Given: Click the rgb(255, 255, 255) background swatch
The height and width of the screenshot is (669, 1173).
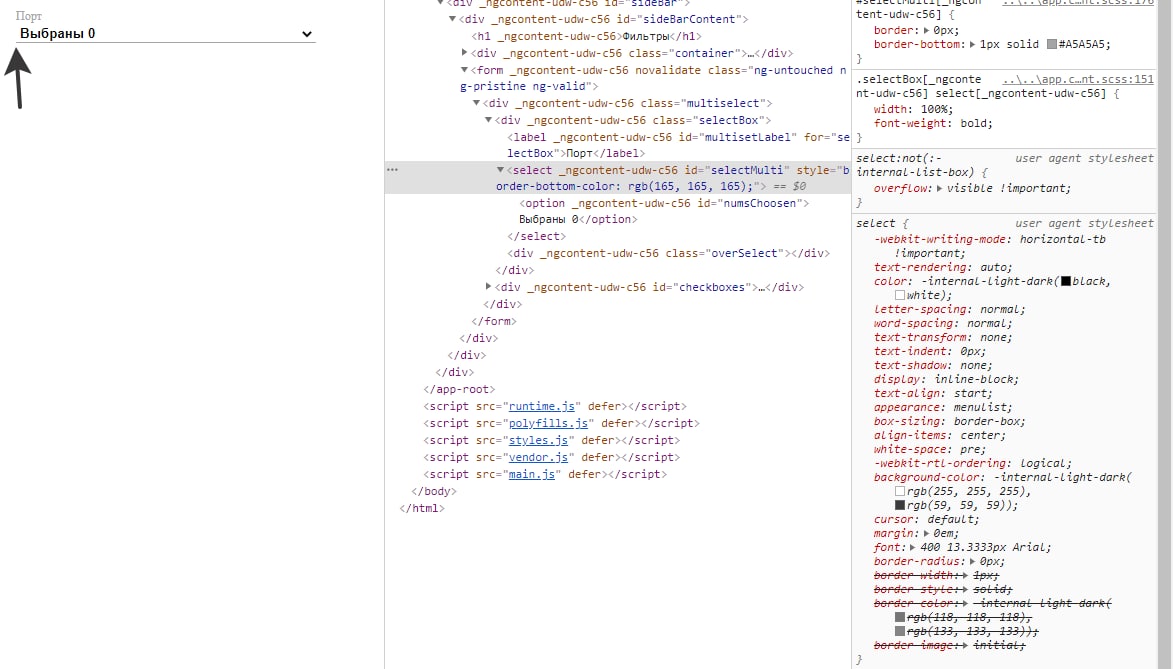Looking at the screenshot, I should pyautogui.click(x=900, y=492).
